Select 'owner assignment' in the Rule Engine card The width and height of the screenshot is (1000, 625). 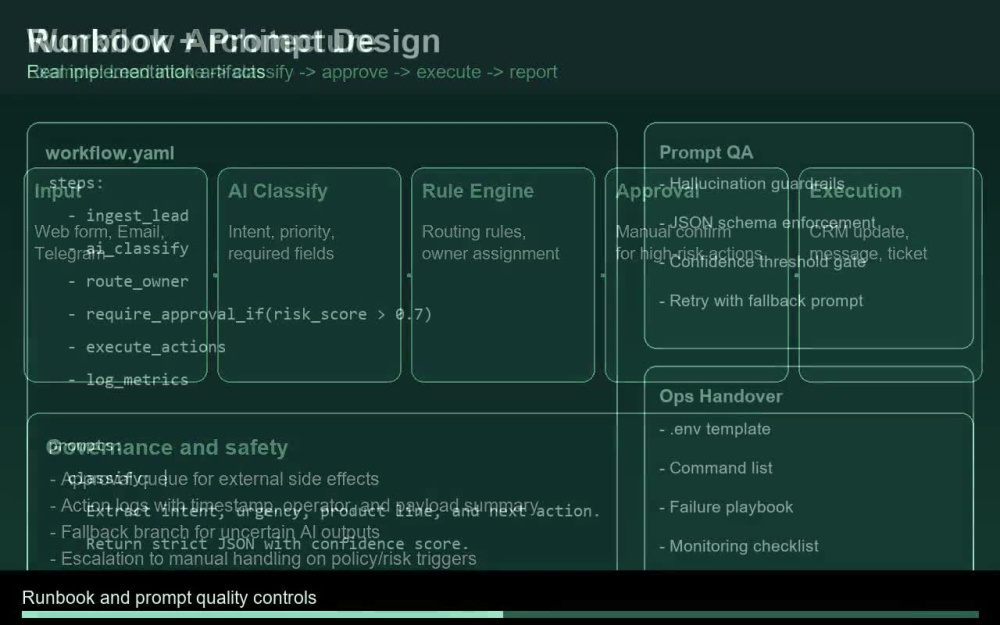point(490,253)
